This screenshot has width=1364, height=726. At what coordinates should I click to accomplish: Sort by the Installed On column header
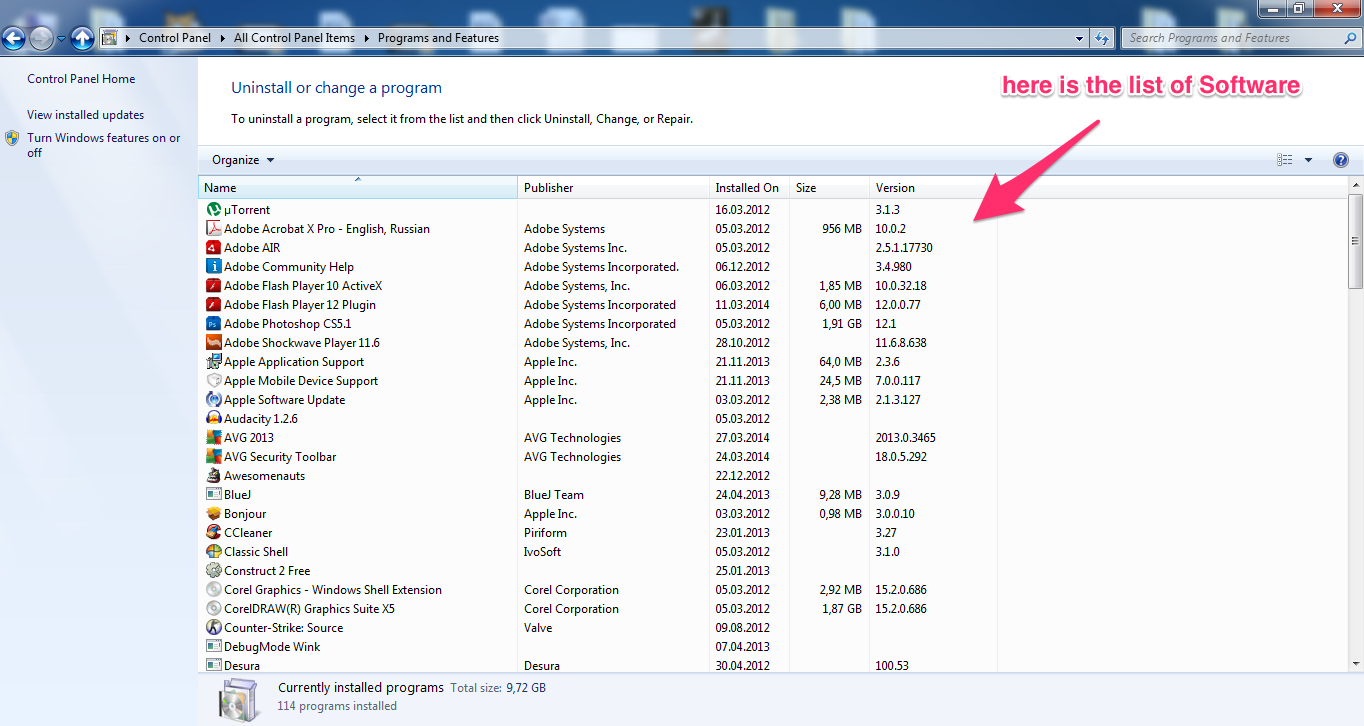tap(749, 187)
